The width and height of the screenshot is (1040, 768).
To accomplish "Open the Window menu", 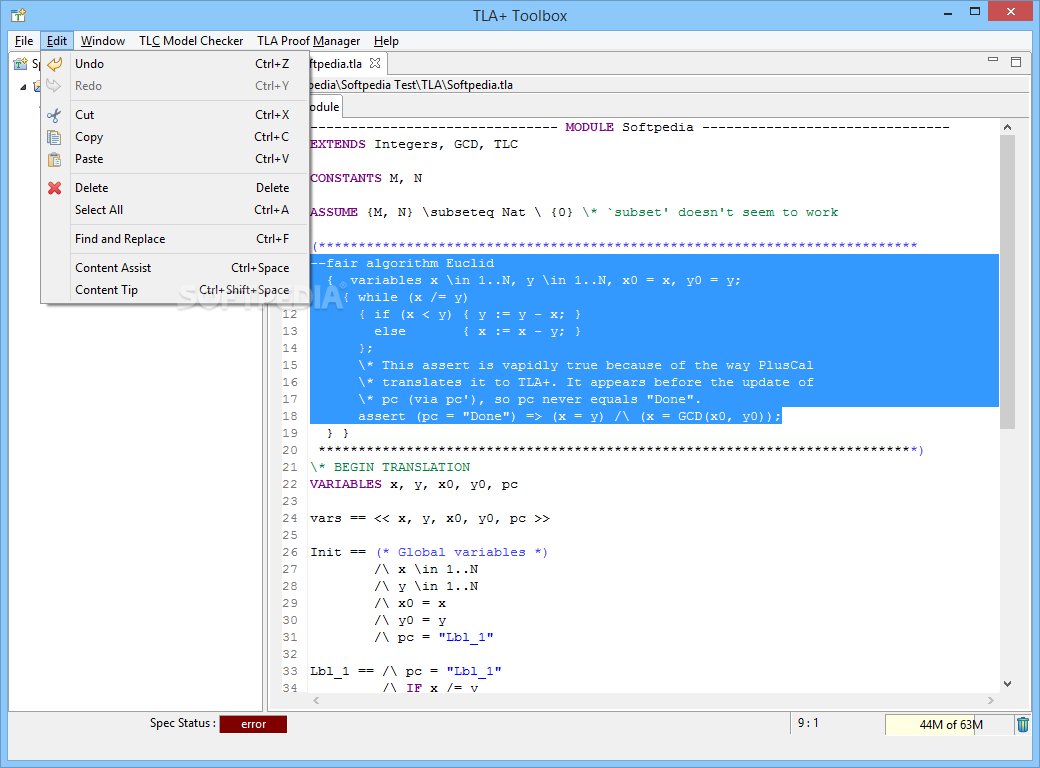I will tap(103, 40).
